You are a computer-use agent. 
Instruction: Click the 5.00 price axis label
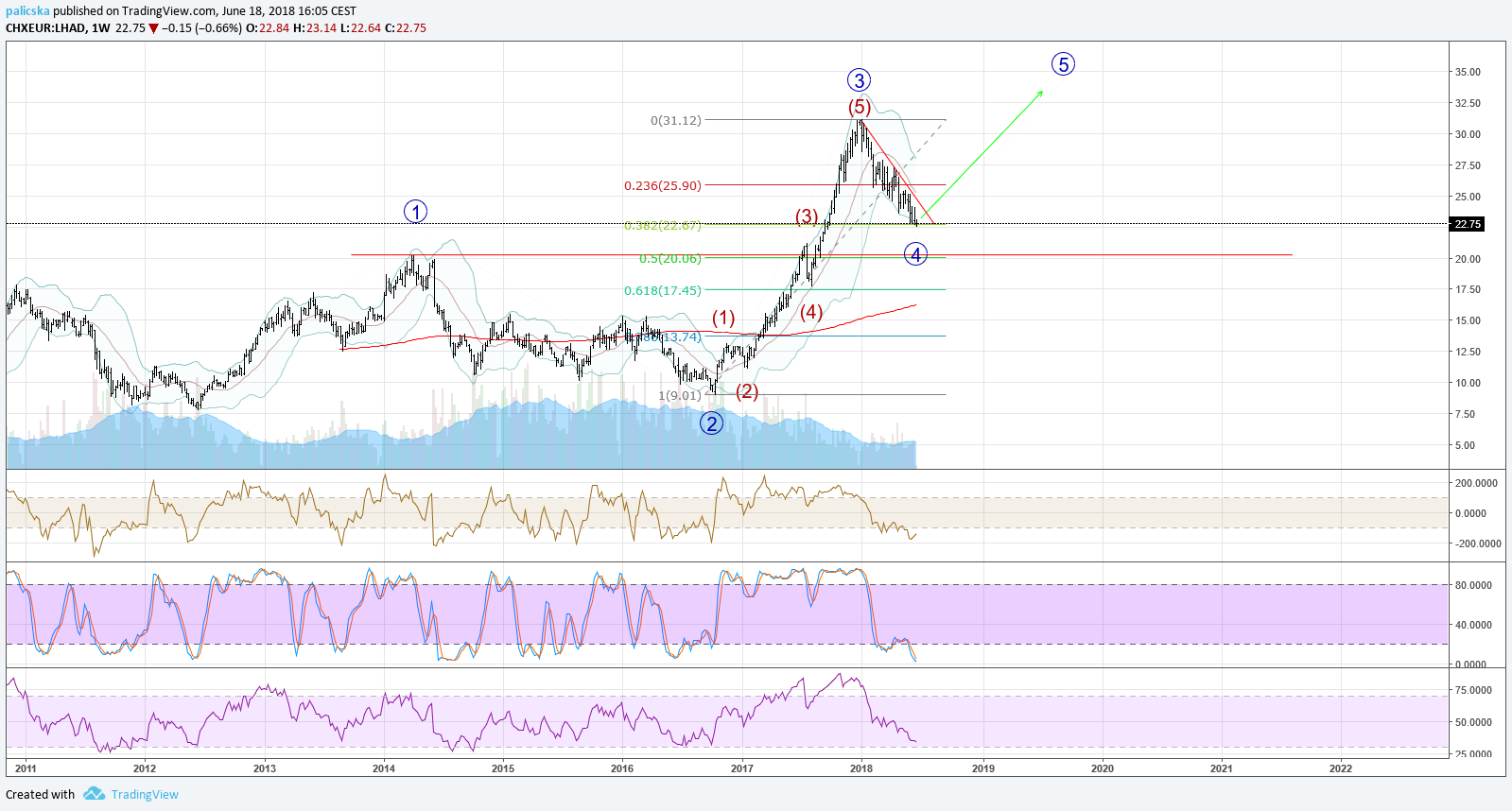tap(1465, 445)
